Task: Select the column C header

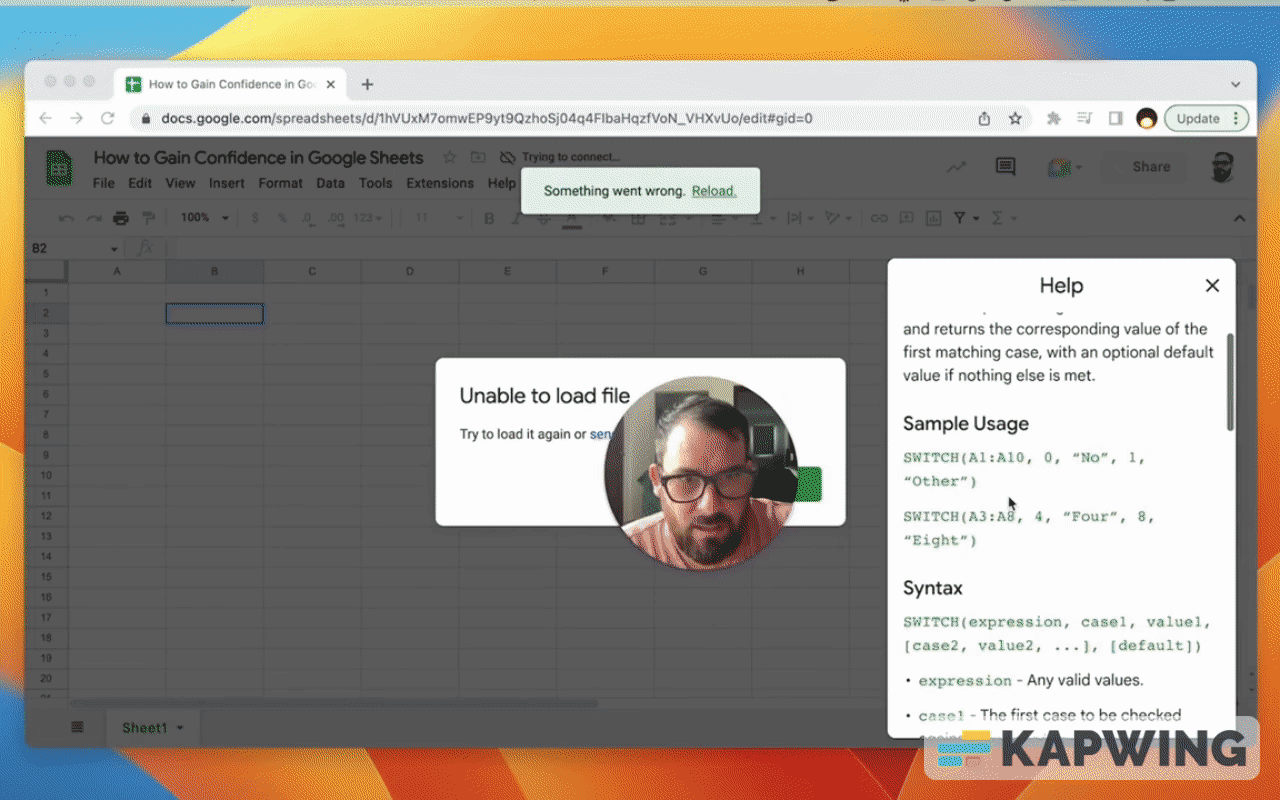Action: [x=312, y=271]
